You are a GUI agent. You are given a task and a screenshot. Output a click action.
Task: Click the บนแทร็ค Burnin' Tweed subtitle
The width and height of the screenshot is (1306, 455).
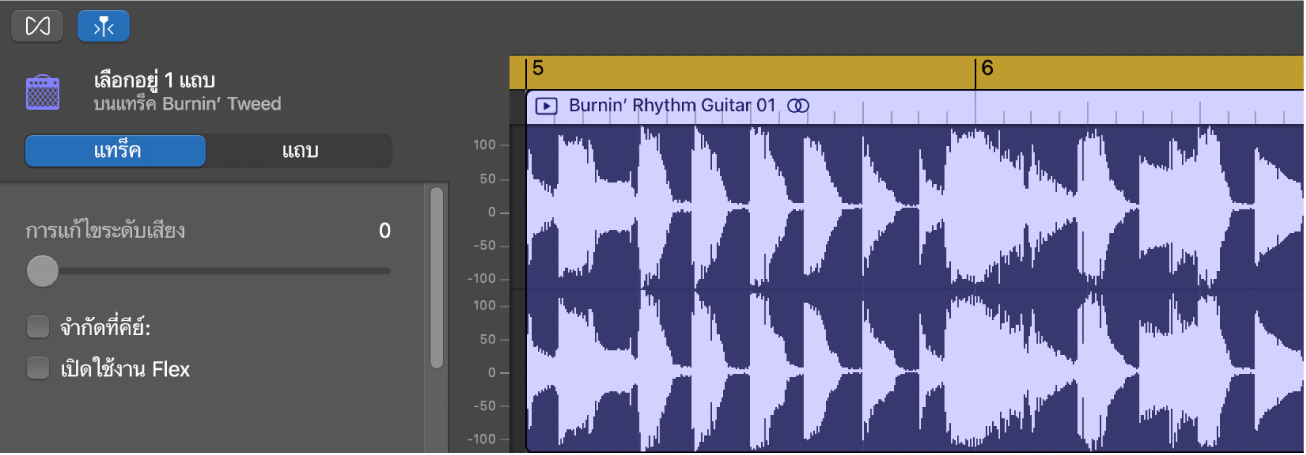tap(187, 103)
